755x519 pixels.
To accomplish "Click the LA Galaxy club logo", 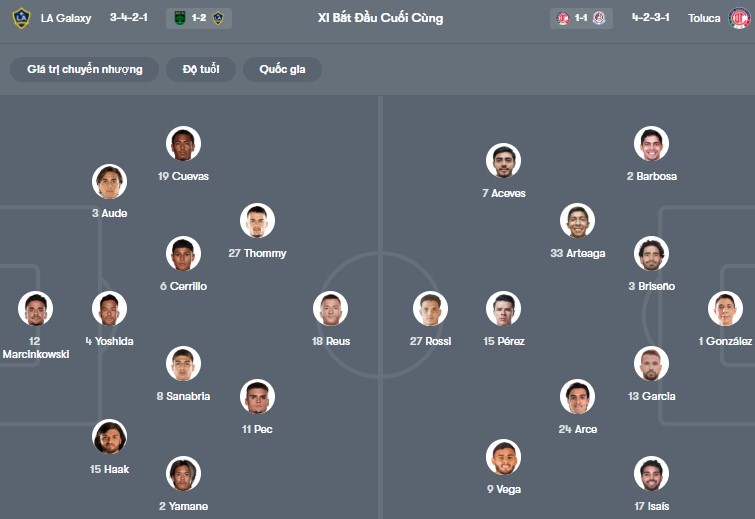I will coord(21,18).
